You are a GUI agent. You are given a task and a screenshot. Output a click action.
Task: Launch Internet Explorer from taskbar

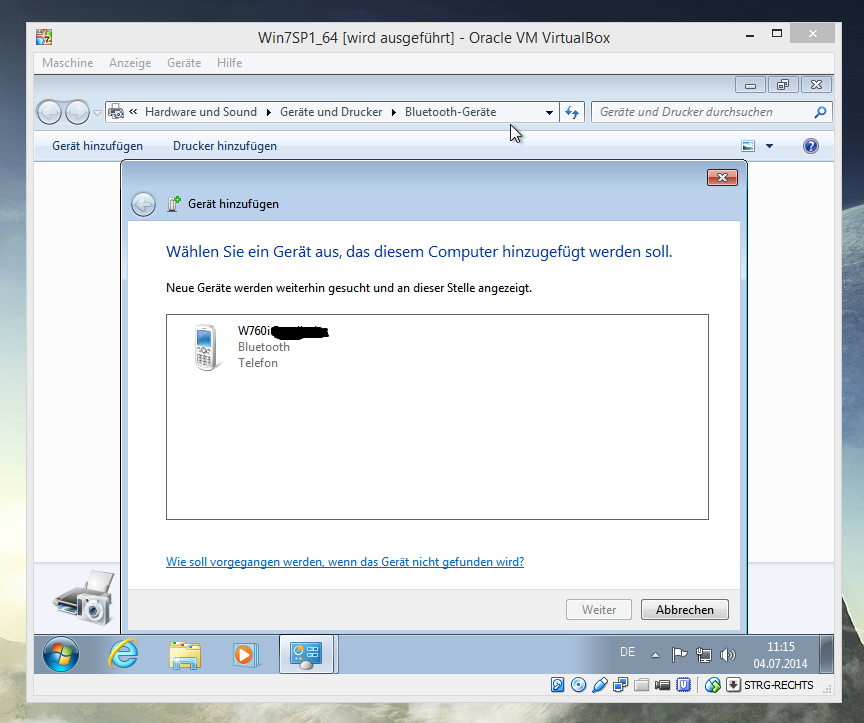pyautogui.click(x=123, y=654)
